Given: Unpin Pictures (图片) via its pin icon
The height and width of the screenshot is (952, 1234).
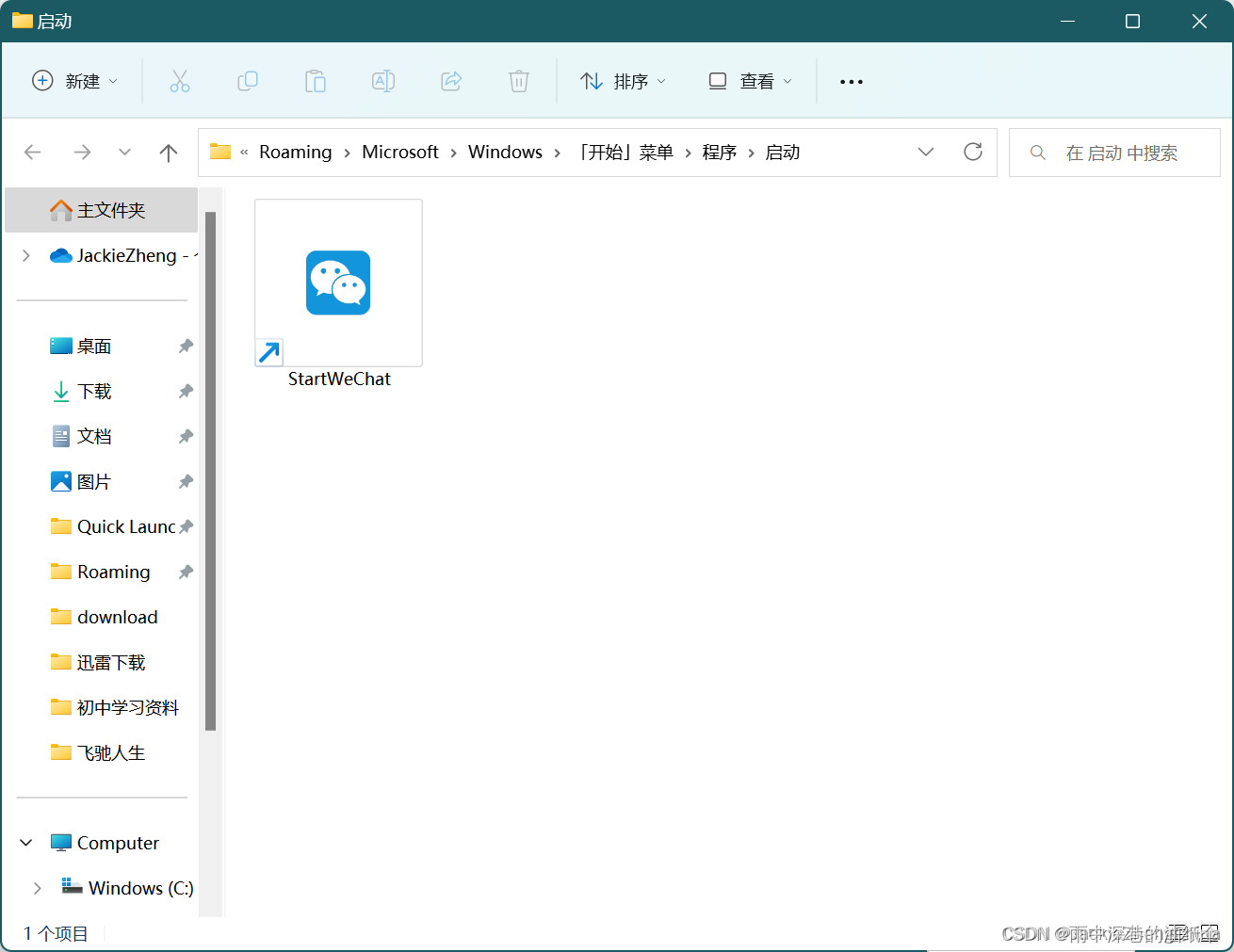Looking at the screenshot, I should (x=186, y=482).
